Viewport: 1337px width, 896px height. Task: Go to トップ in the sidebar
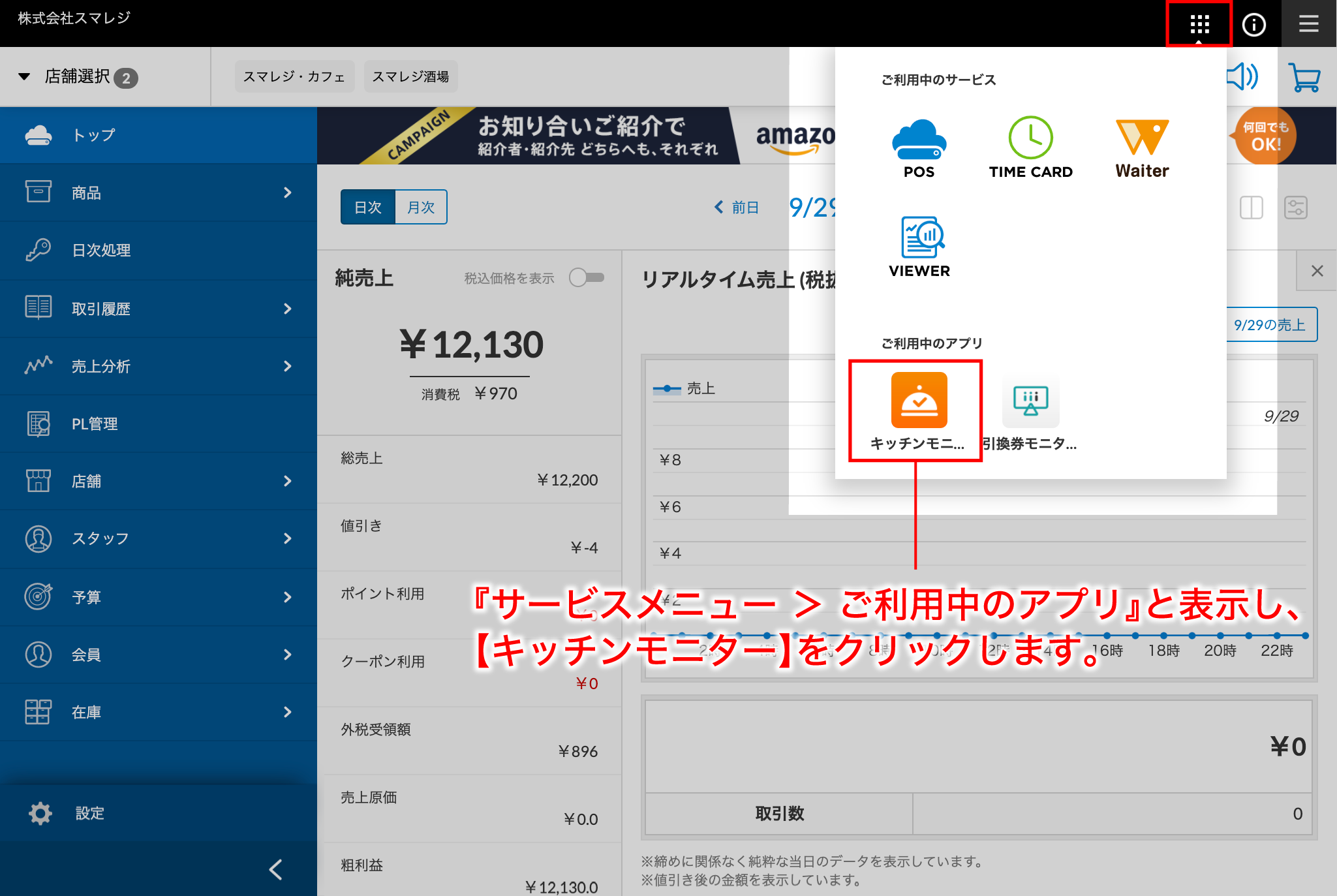coord(159,135)
